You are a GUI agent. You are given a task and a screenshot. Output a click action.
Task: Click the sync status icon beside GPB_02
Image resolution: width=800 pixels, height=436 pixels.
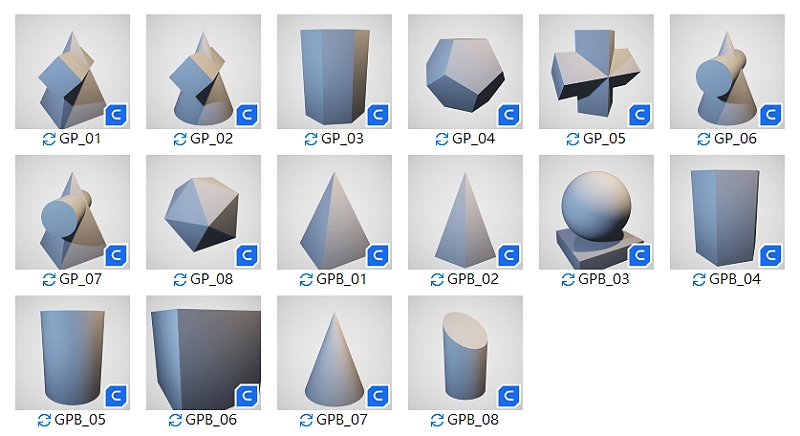click(437, 279)
